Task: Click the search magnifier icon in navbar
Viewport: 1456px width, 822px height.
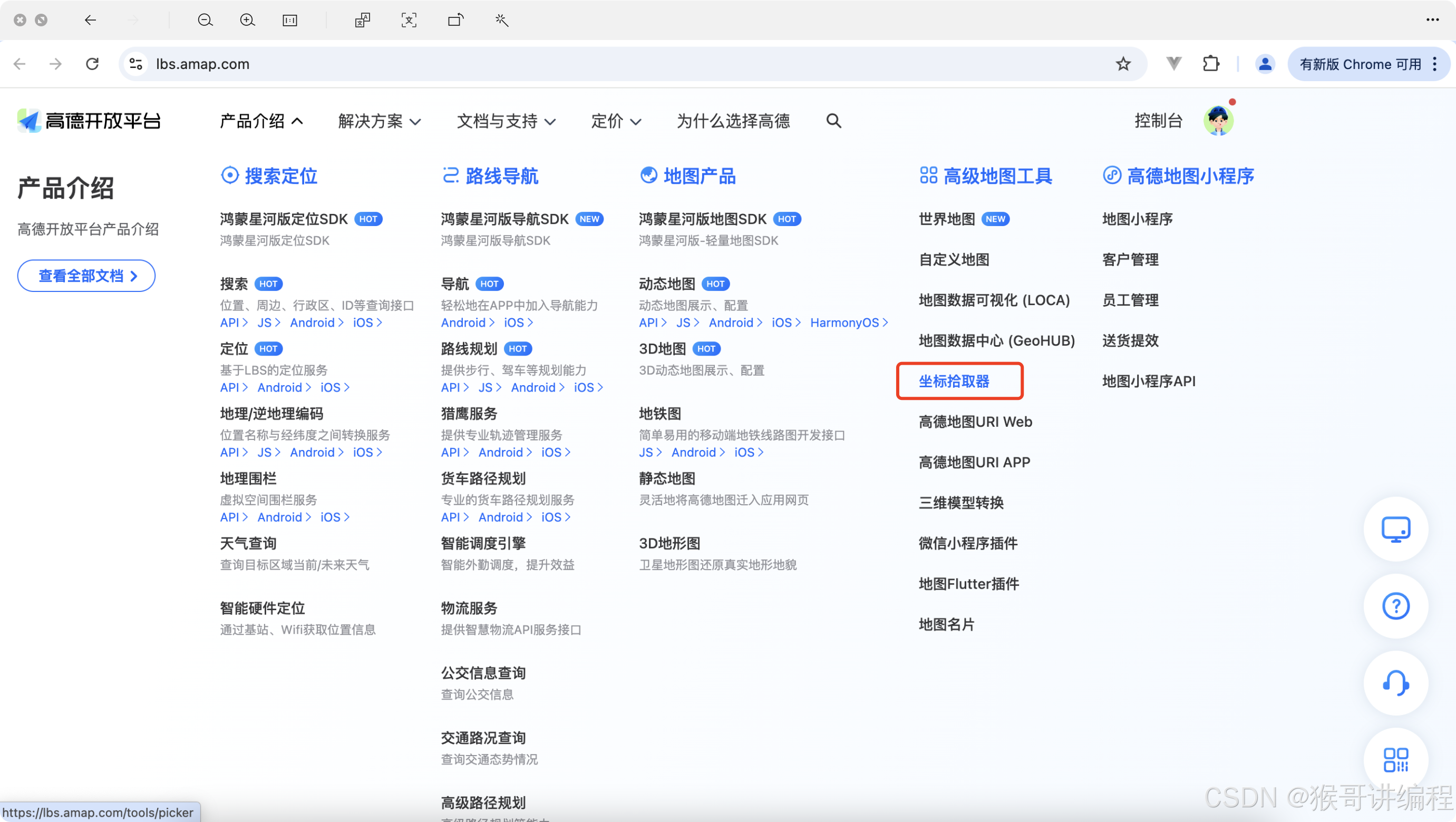Action: tap(833, 121)
